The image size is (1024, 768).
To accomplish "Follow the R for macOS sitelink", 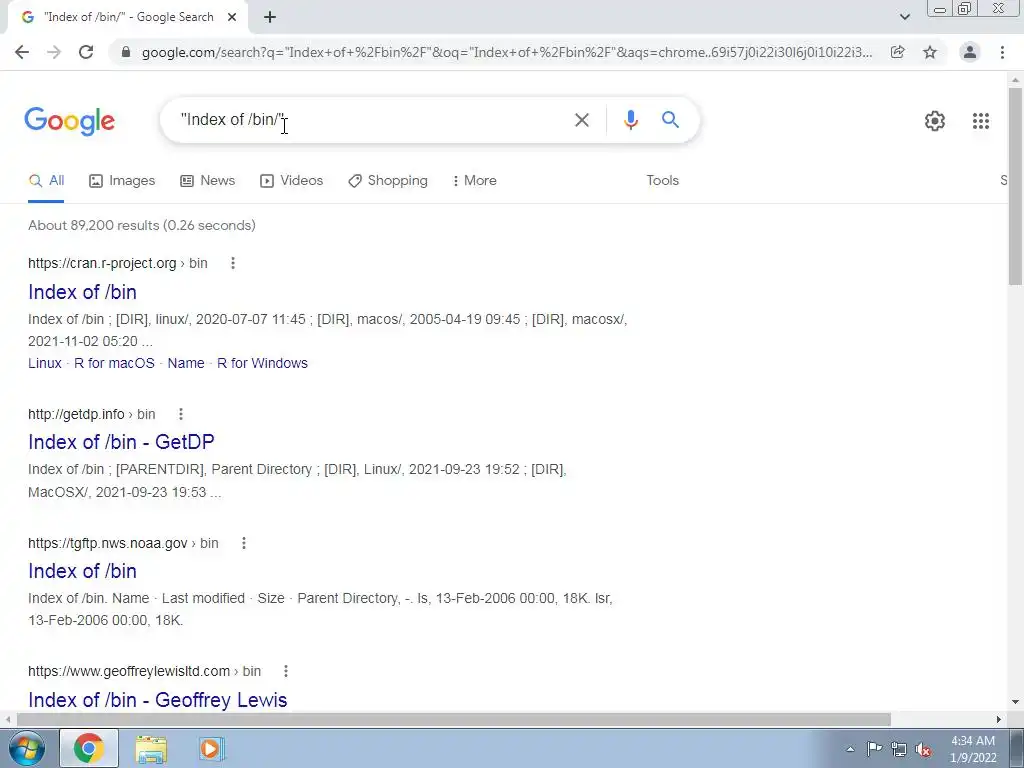I will click(x=114, y=363).
